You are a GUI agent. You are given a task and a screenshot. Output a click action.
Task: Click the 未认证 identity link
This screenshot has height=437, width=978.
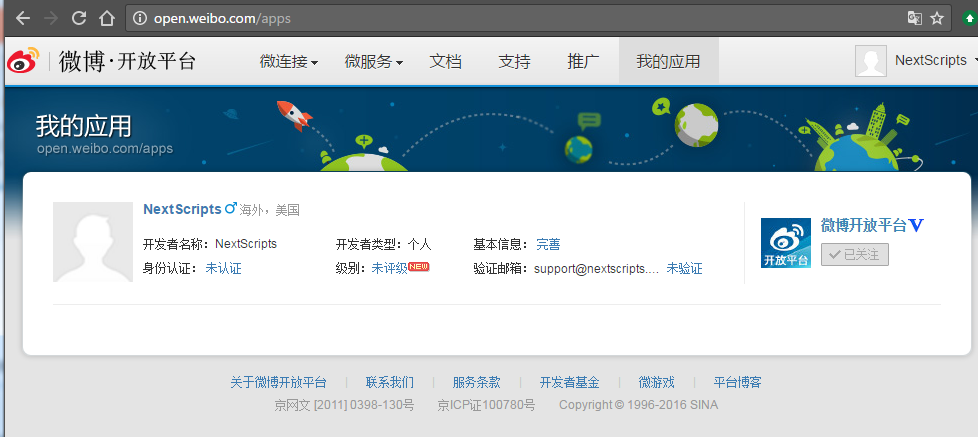(223, 269)
